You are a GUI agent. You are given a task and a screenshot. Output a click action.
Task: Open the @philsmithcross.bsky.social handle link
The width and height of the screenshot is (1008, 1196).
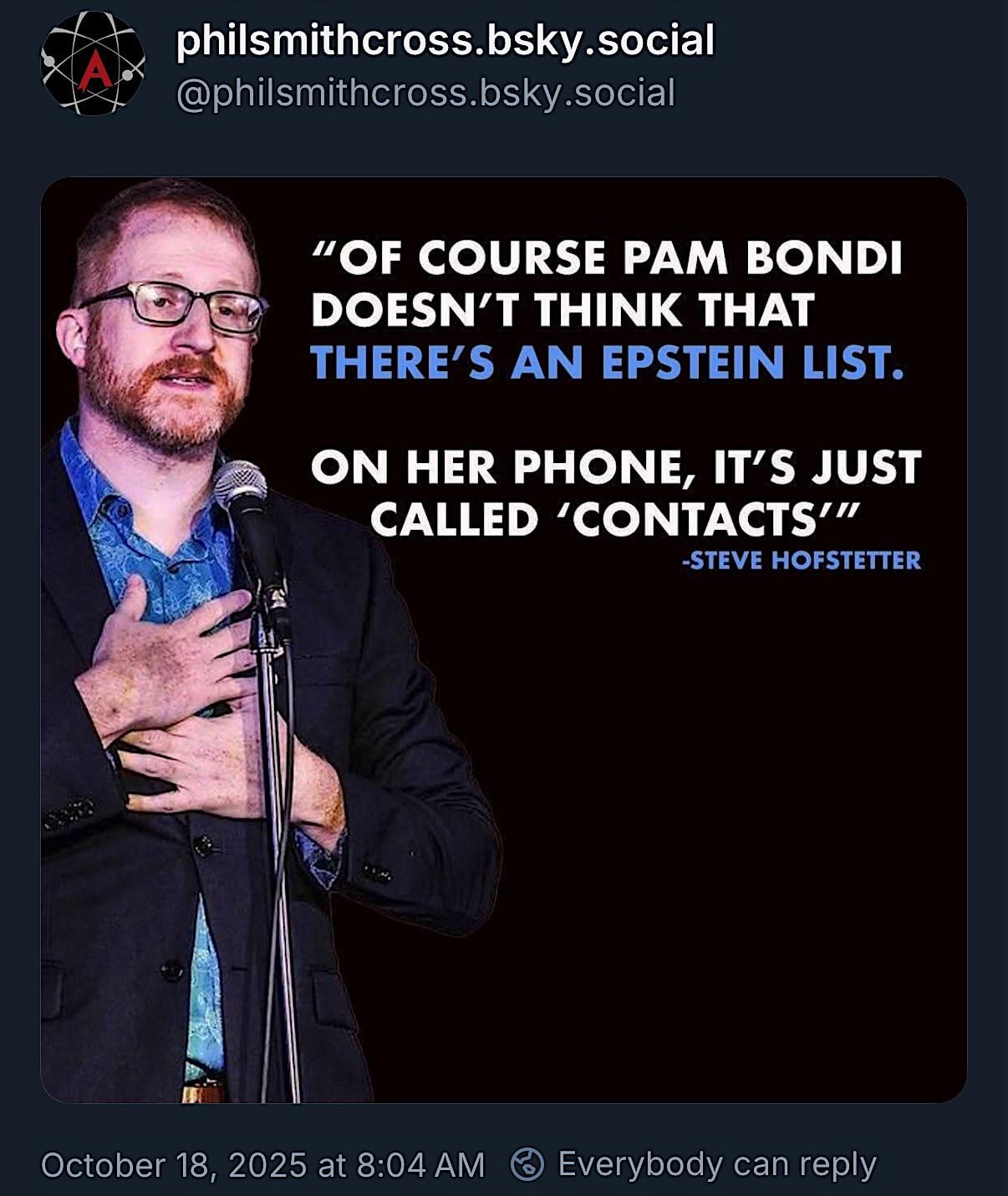[425, 93]
